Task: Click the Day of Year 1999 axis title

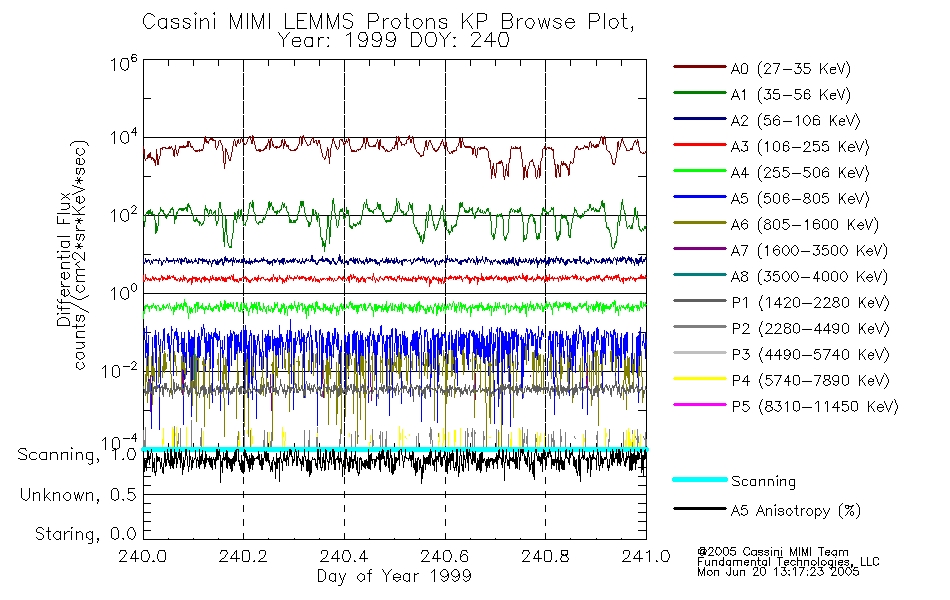Action: tap(394, 576)
